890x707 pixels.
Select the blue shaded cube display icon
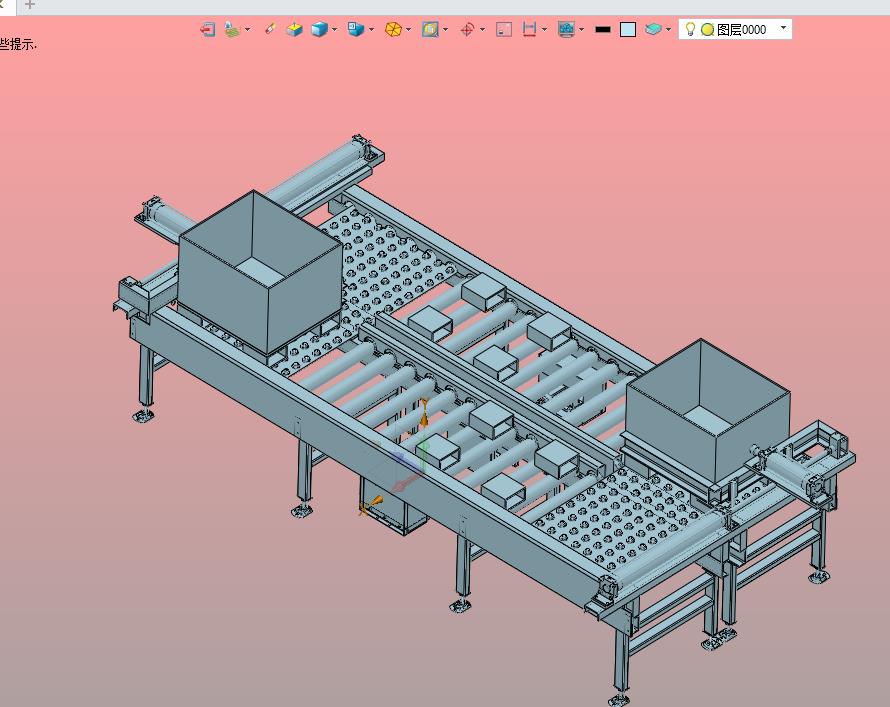tap(320, 30)
